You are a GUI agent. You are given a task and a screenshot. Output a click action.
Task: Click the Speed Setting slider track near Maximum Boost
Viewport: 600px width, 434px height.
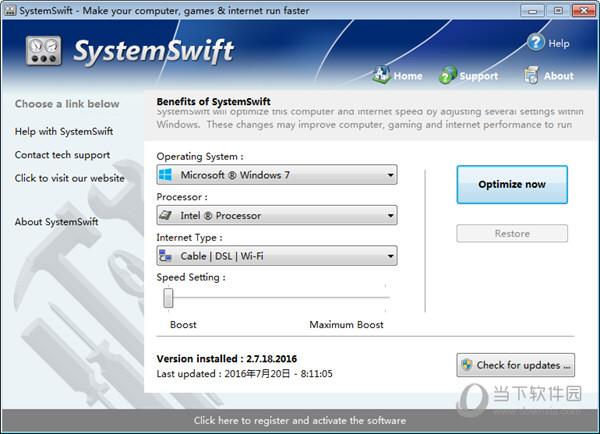click(383, 297)
